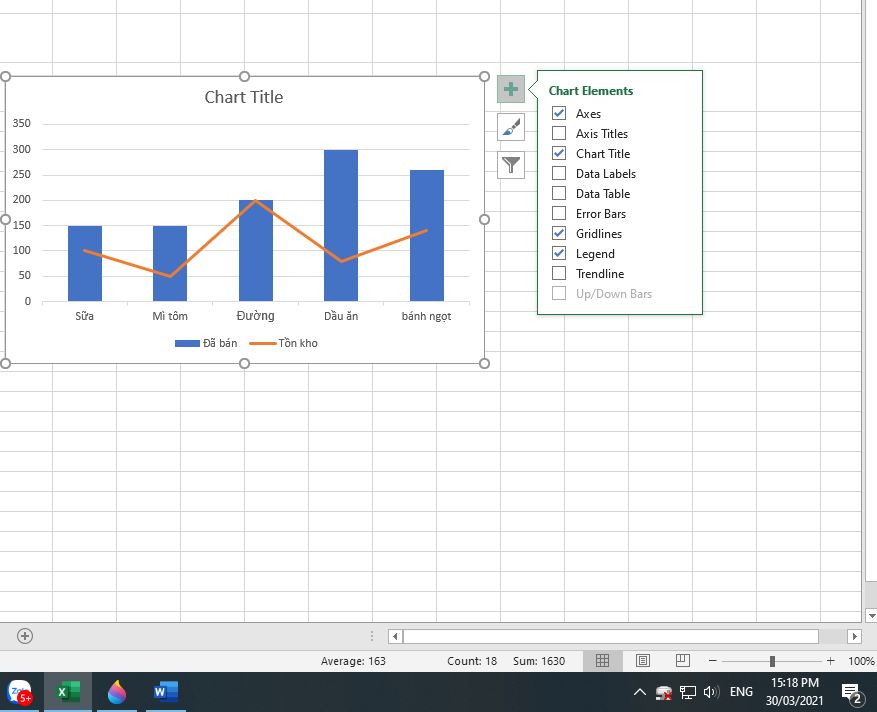Click the sheet tab bar resize handle
877x712 pixels.
tap(372, 636)
